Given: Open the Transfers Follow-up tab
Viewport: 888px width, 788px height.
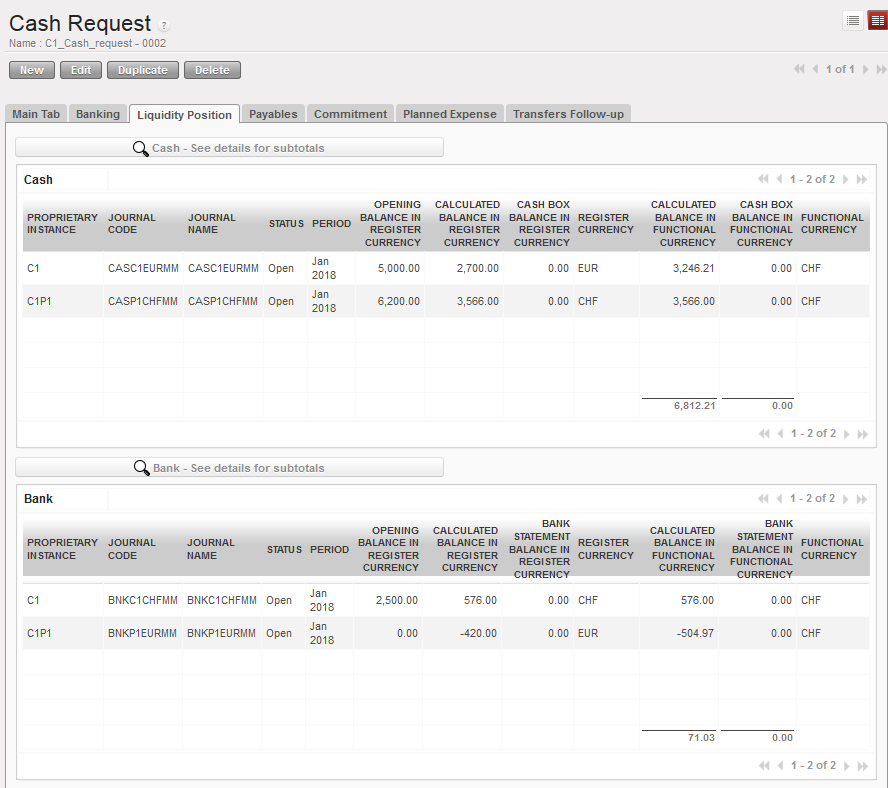Looking at the screenshot, I should (x=568, y=114).
